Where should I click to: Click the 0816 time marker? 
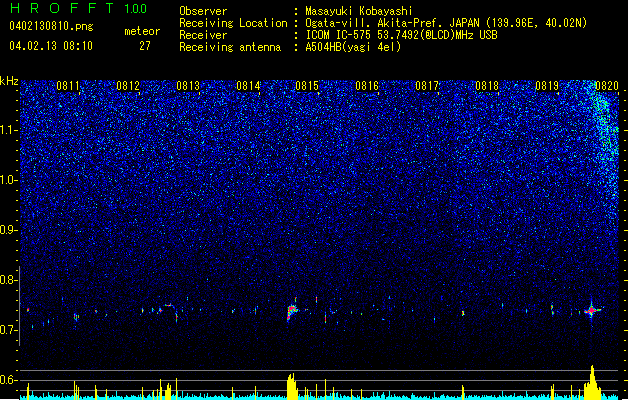[367, 85]
